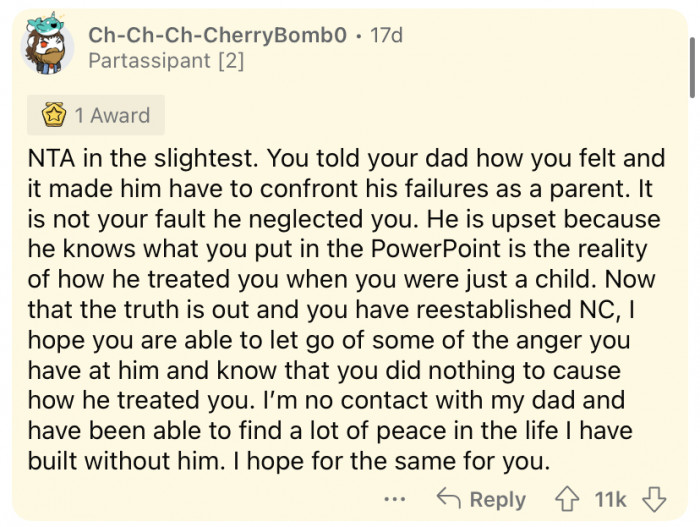Click the '1 Award' label

point(112,115)
